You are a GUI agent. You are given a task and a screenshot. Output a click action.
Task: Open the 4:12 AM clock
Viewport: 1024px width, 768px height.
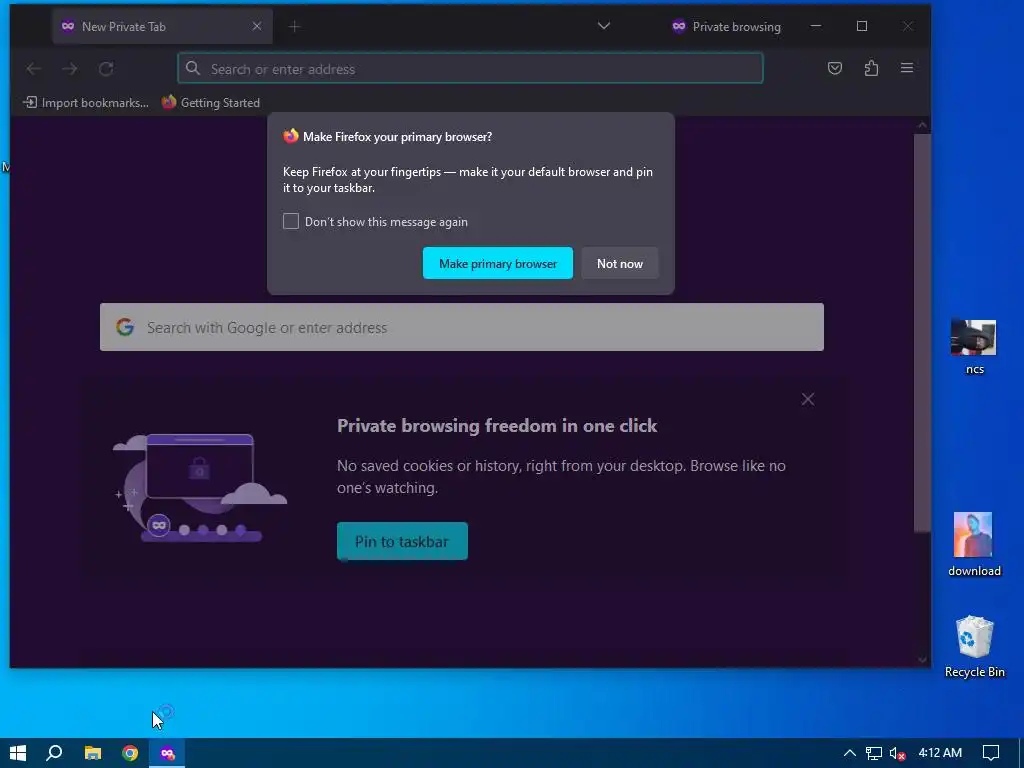(x=940, y=753)
